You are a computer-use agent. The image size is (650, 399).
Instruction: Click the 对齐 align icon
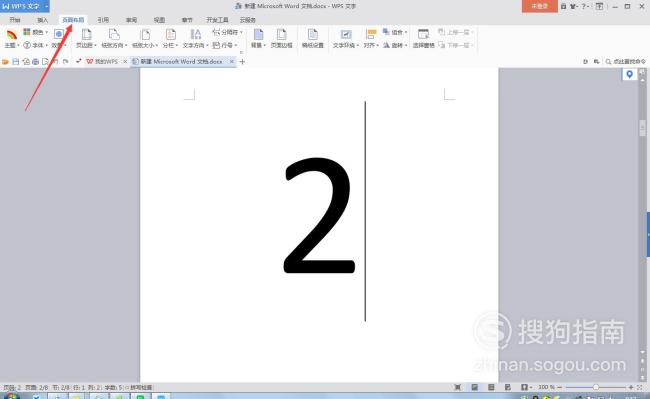pos(371,34)
